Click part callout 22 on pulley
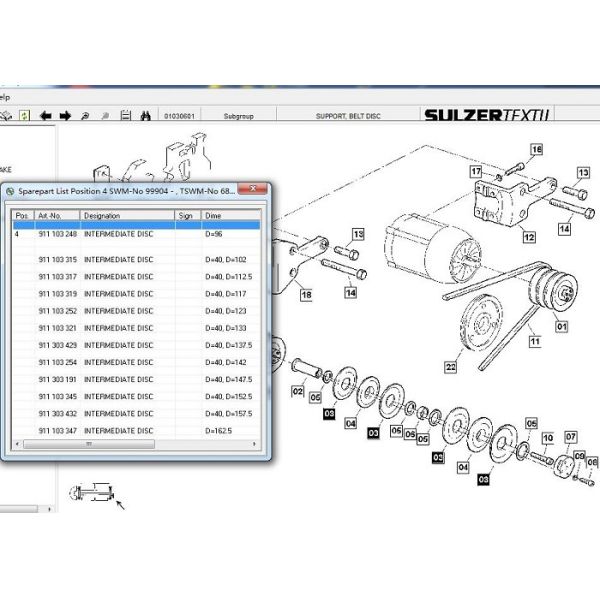600x600 pixels. tap(451, 368)
